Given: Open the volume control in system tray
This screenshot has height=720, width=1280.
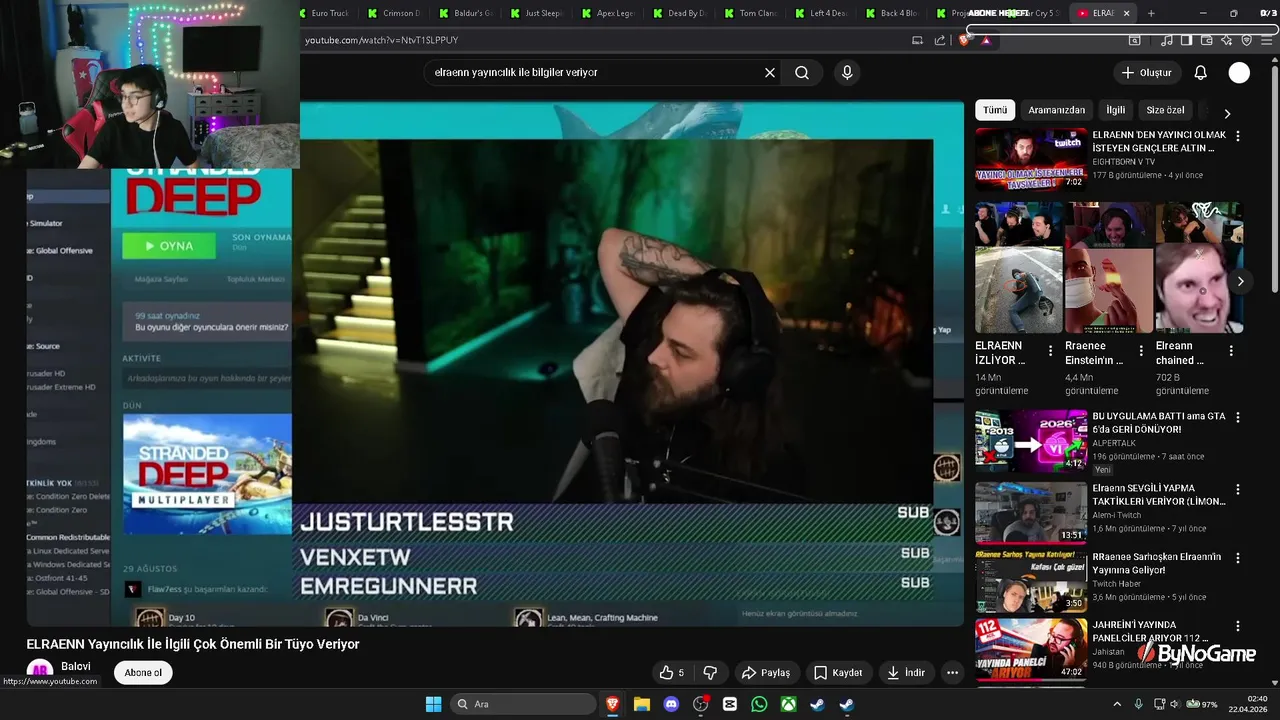Looking at the screenshot, I should click(1176, 704).
